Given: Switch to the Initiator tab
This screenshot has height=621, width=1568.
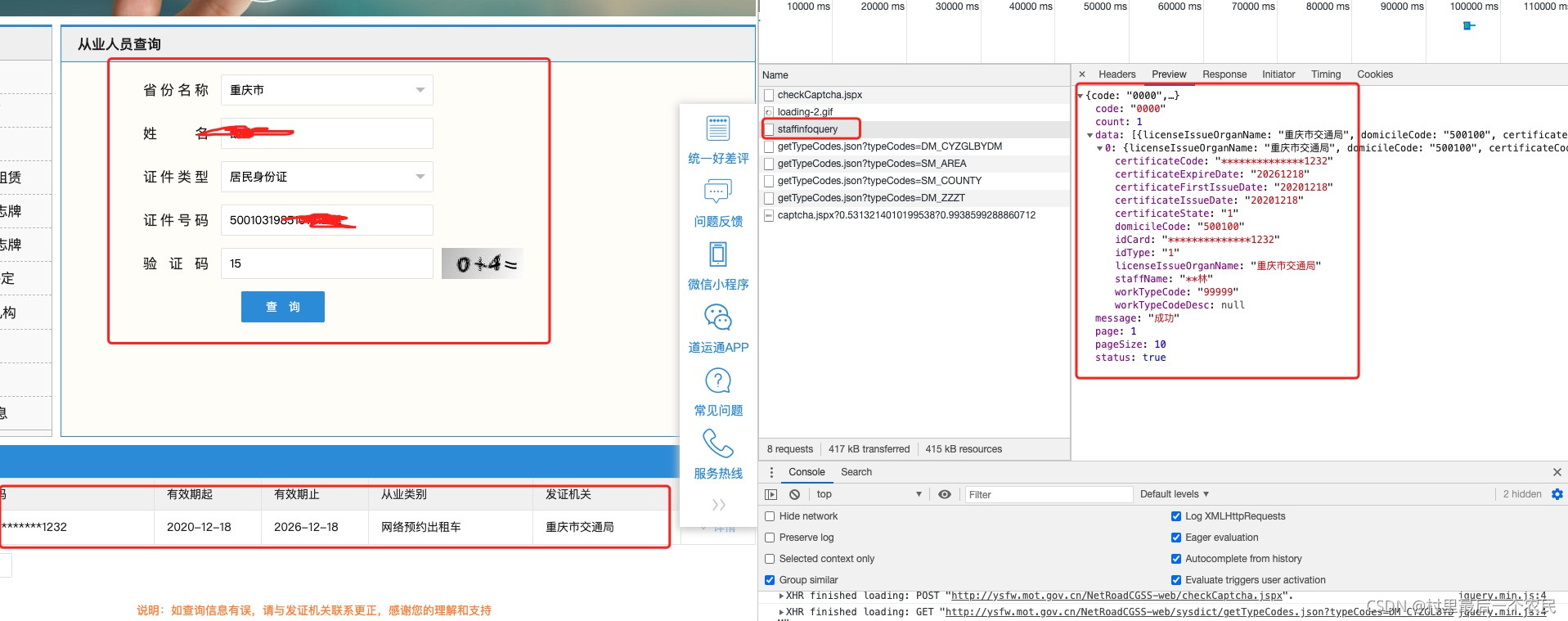Looking at the screenshot, I should (1278, 74).
